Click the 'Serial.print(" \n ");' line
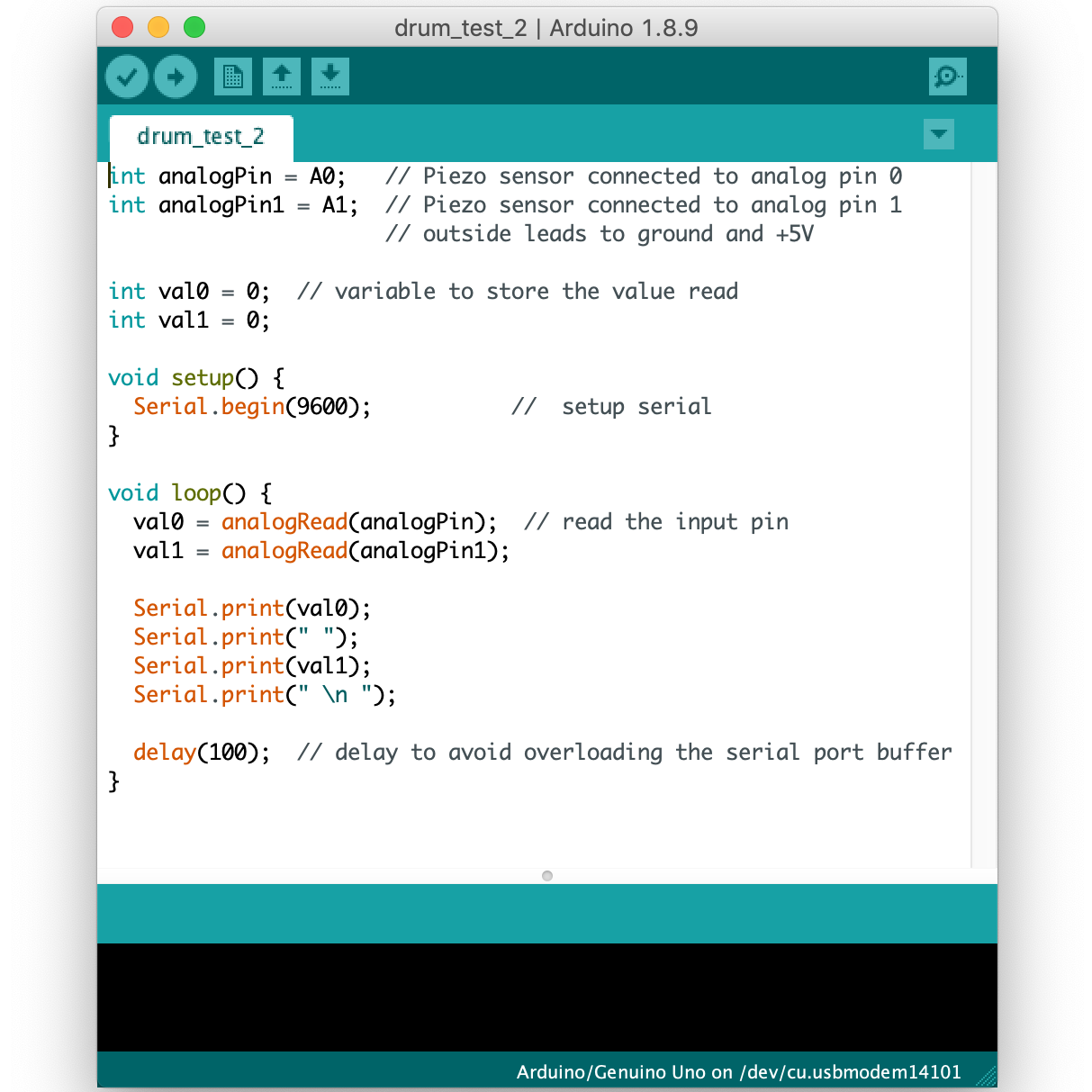Image resolution: width=1092 pixels, height=1092 pixels. 265,695
